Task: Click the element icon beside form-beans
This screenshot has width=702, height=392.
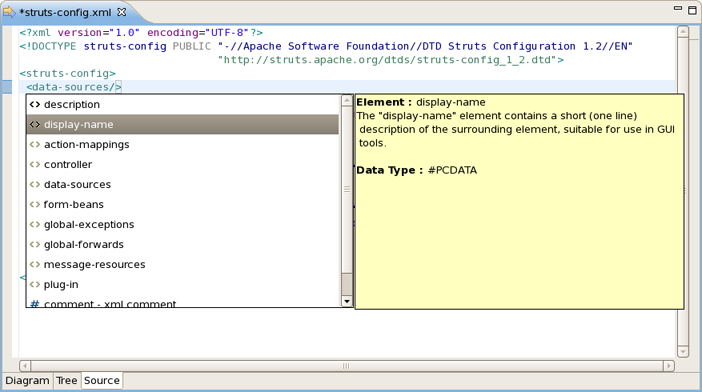Action: (34, 205)
